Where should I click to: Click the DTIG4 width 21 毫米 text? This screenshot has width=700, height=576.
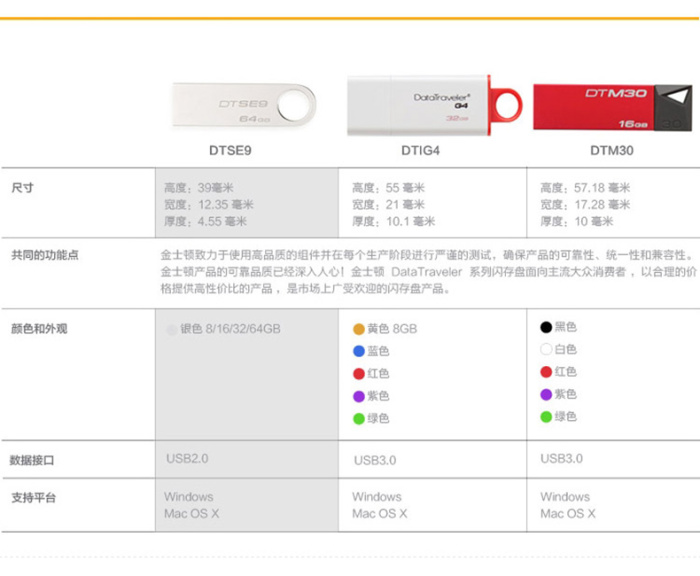tap(388, 205)
